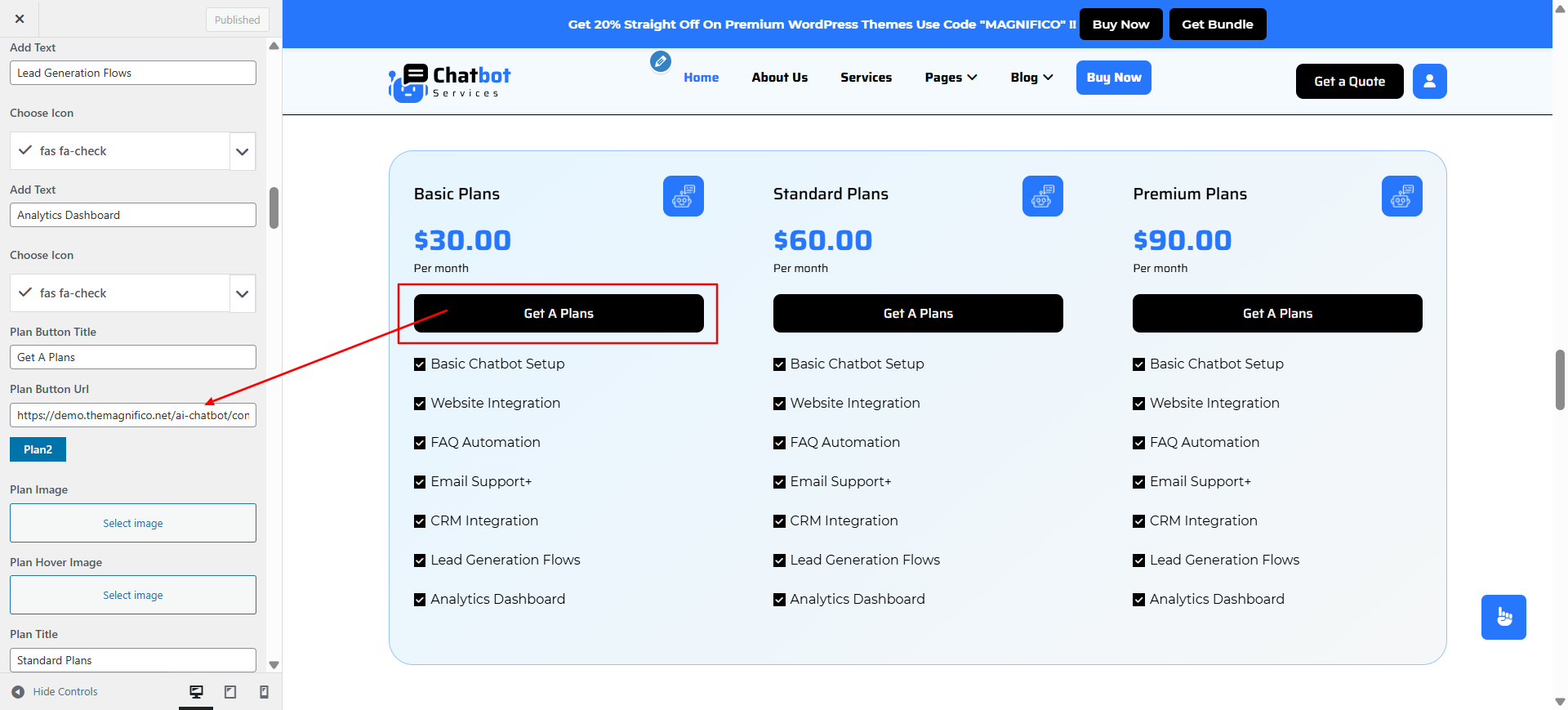Screen dimensions: 1568x710
Task: Click Premium plan's FAQ Automation check icon
Action: point(1138,443)
